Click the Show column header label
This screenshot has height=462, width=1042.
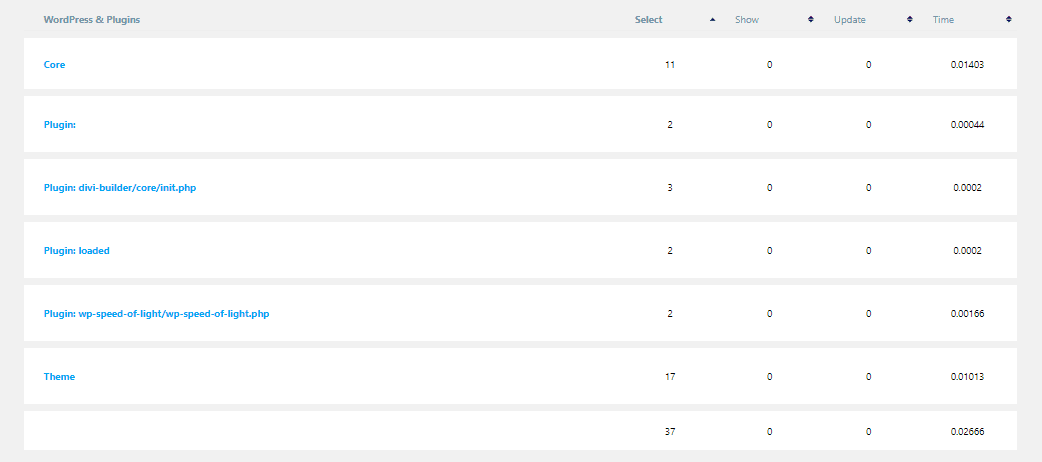747,20
